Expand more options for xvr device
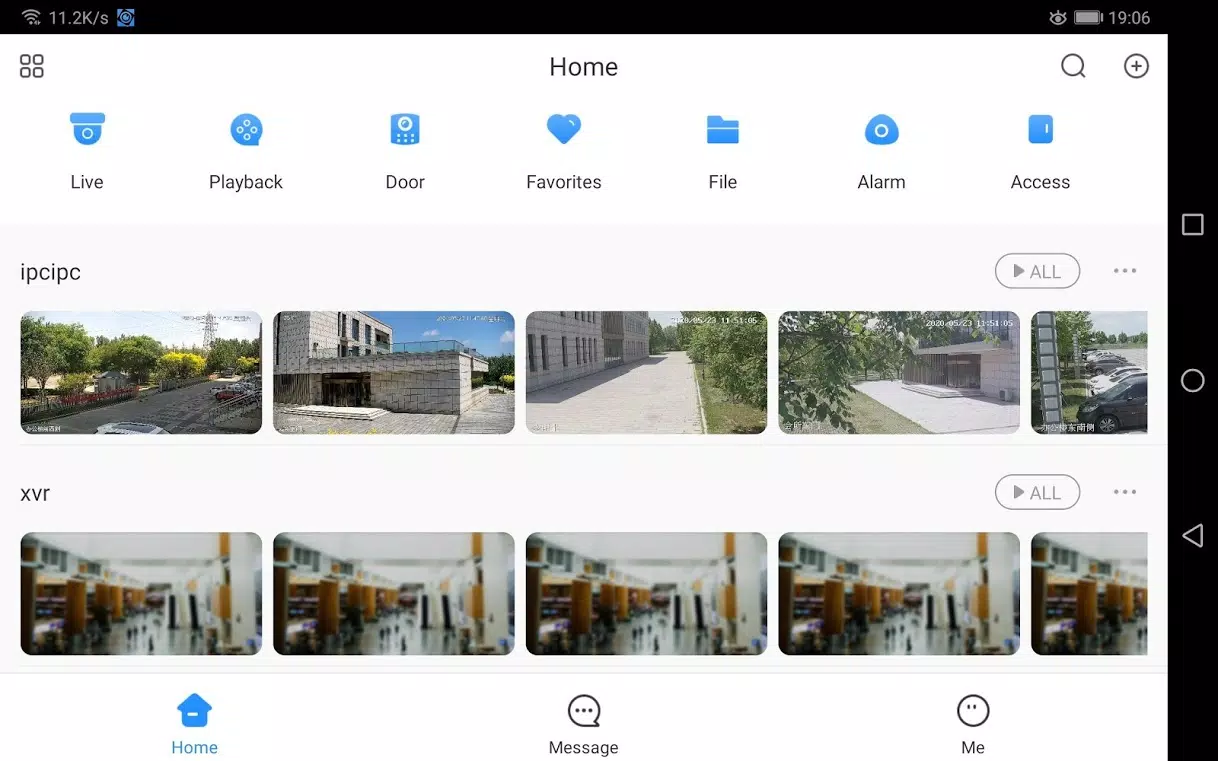This screenshot has height=761, width=1218. (1125, 492)
